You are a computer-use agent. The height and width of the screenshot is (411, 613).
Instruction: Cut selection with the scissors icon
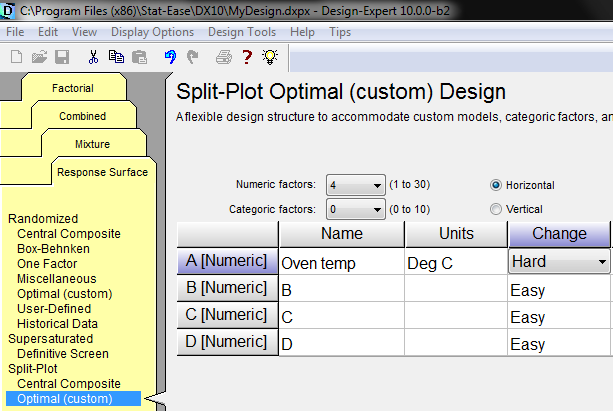point(93,57)
